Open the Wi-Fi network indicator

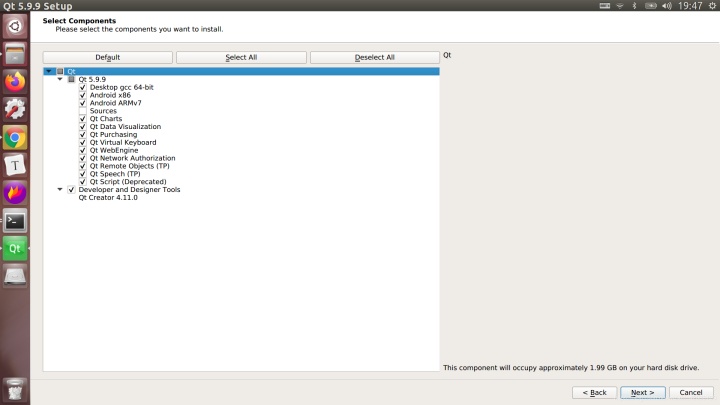point(620,6)
